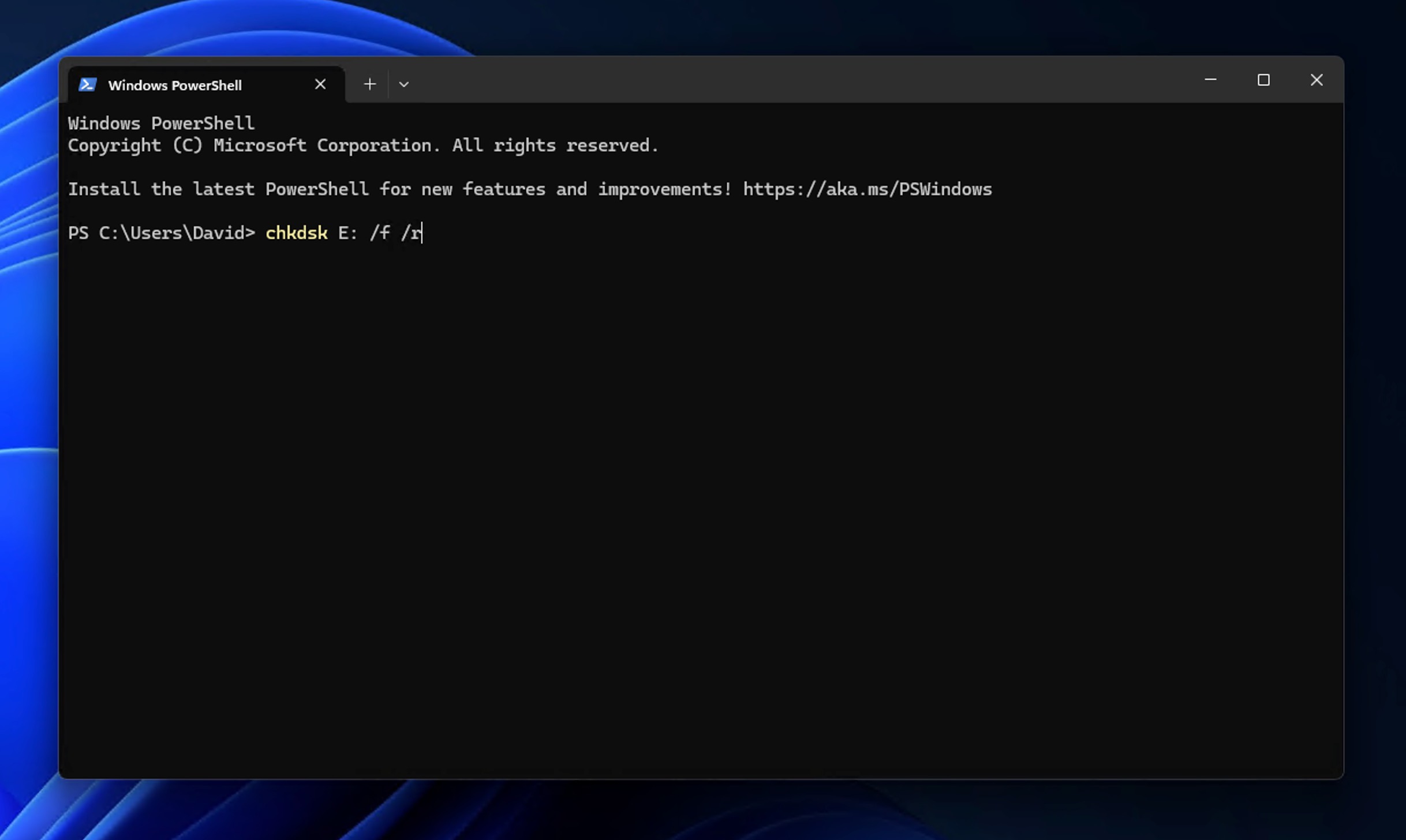Open a new terminal tab with the plus icon
Screen dimensions: 1406x840
369,84
